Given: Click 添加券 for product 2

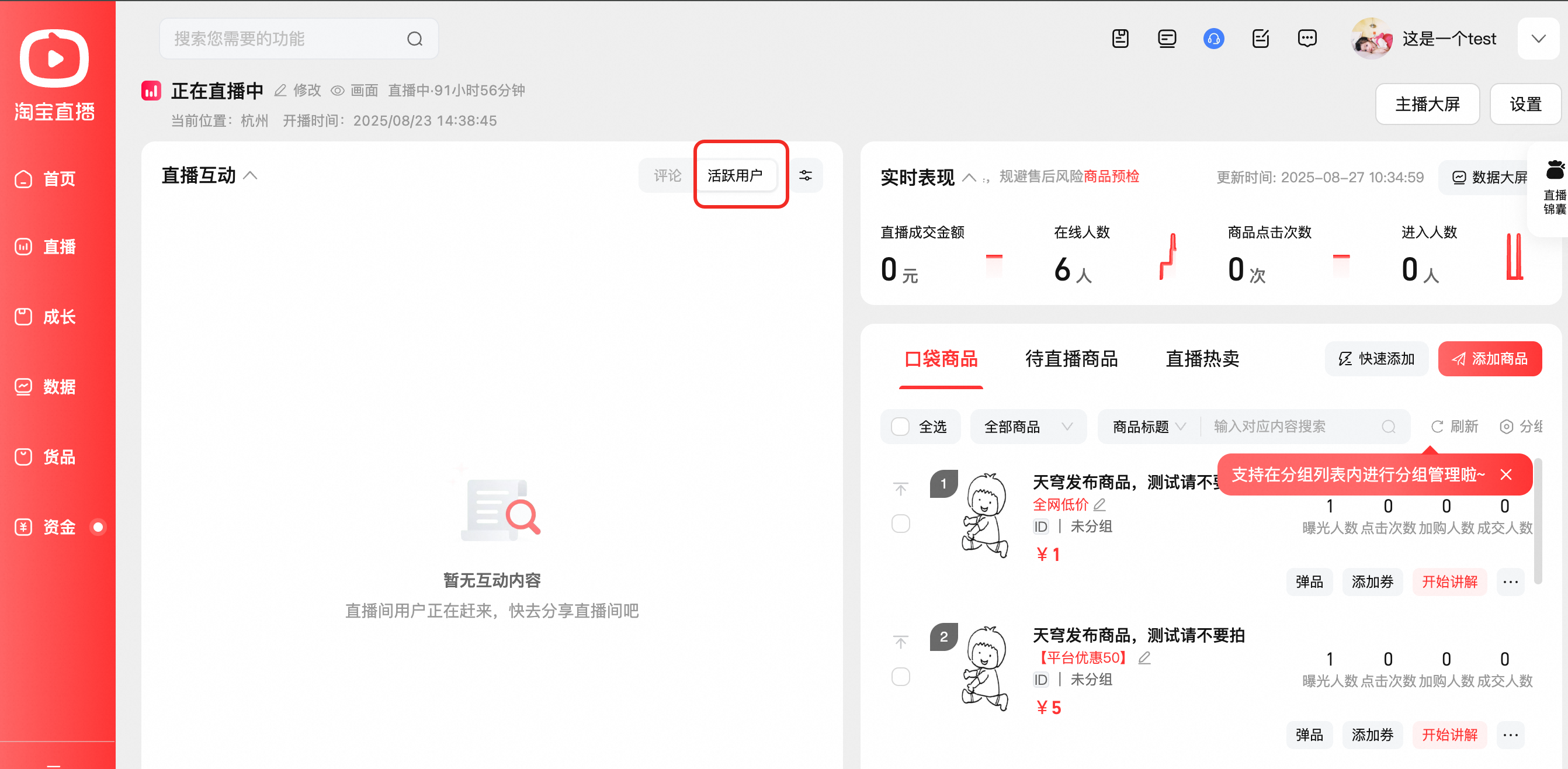Looking at the screenshot, I should 1373,736.
